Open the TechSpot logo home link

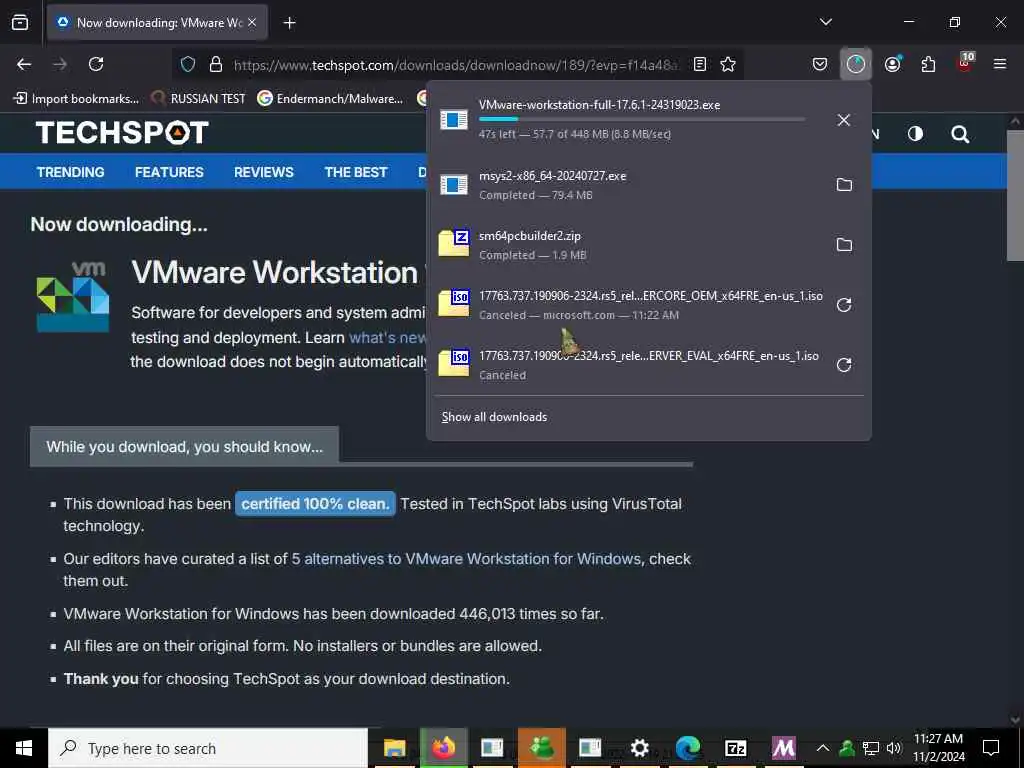[x=122, y=133]
